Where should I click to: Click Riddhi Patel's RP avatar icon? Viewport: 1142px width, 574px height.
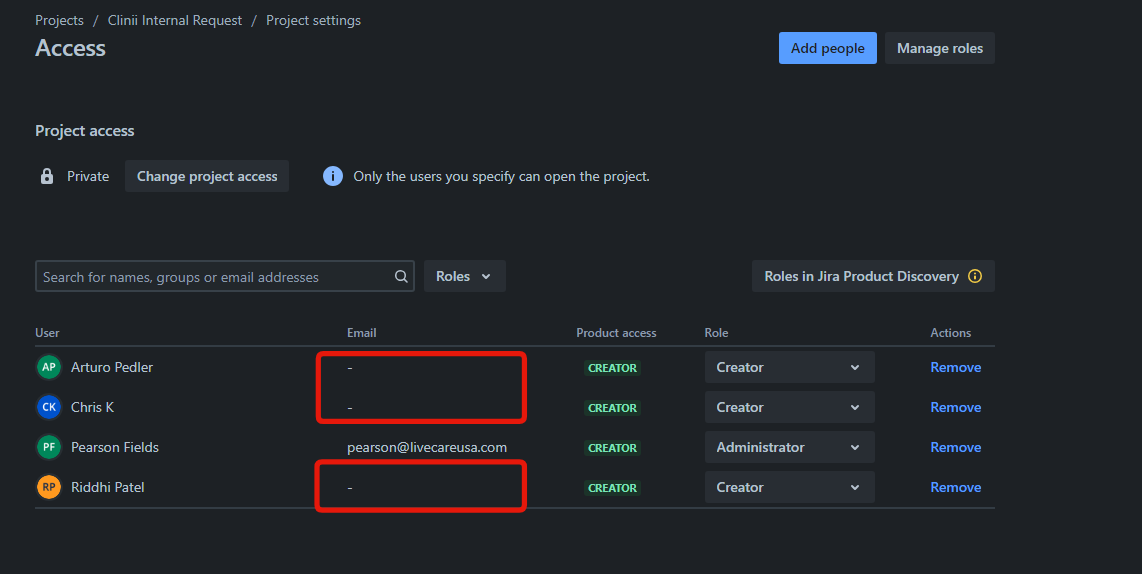tap(49, 487)
